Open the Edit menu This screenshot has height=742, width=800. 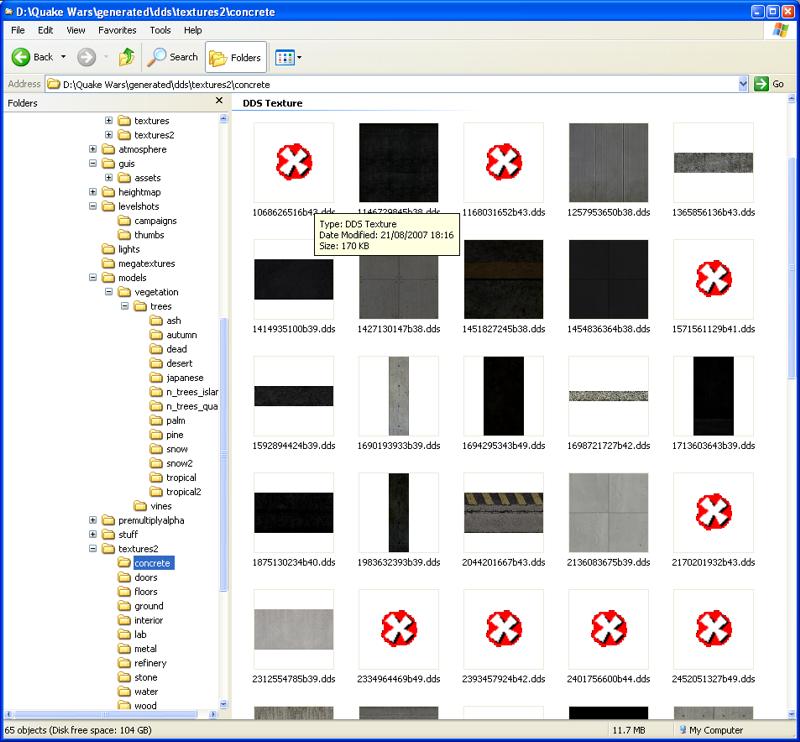(x=45, y=30)
